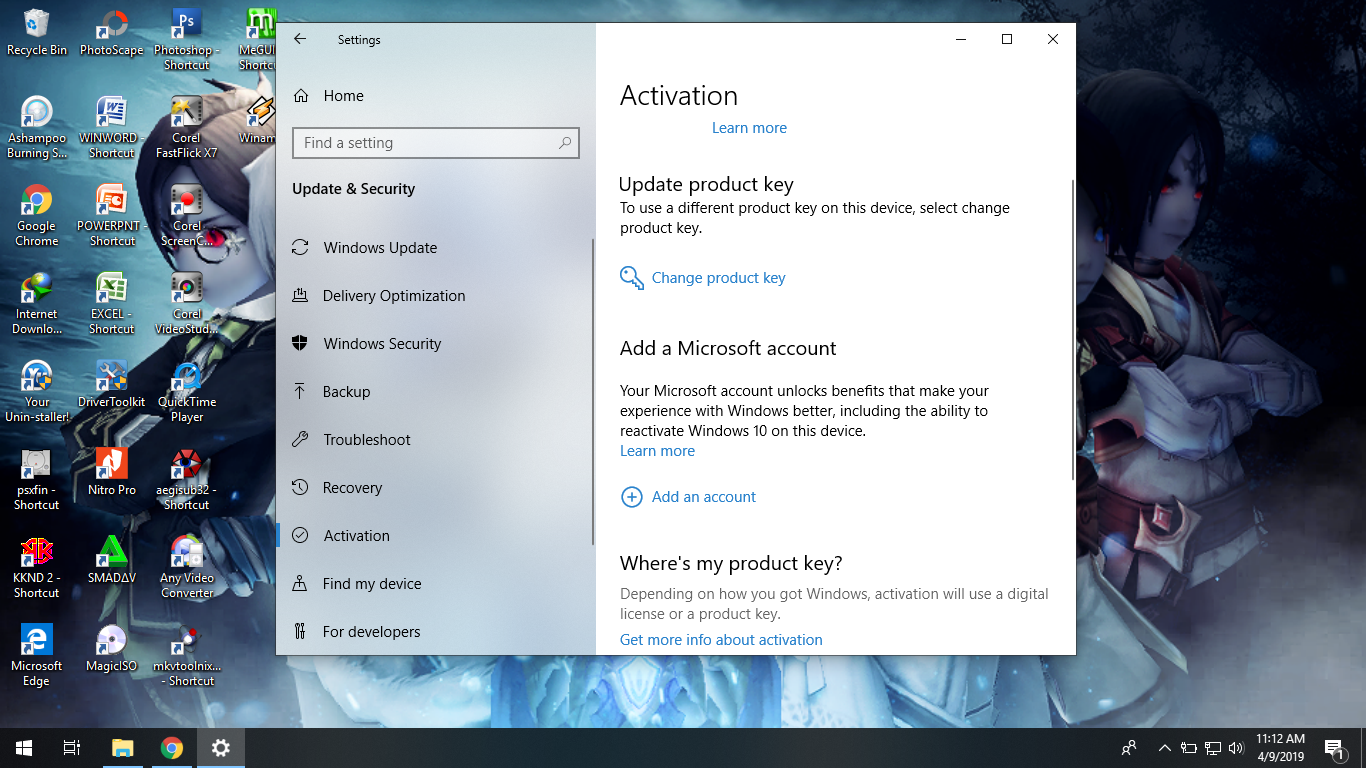This screenshot has width=1366, height=768.
Task: Open psxfin shortcut icon
Action: 37,480
